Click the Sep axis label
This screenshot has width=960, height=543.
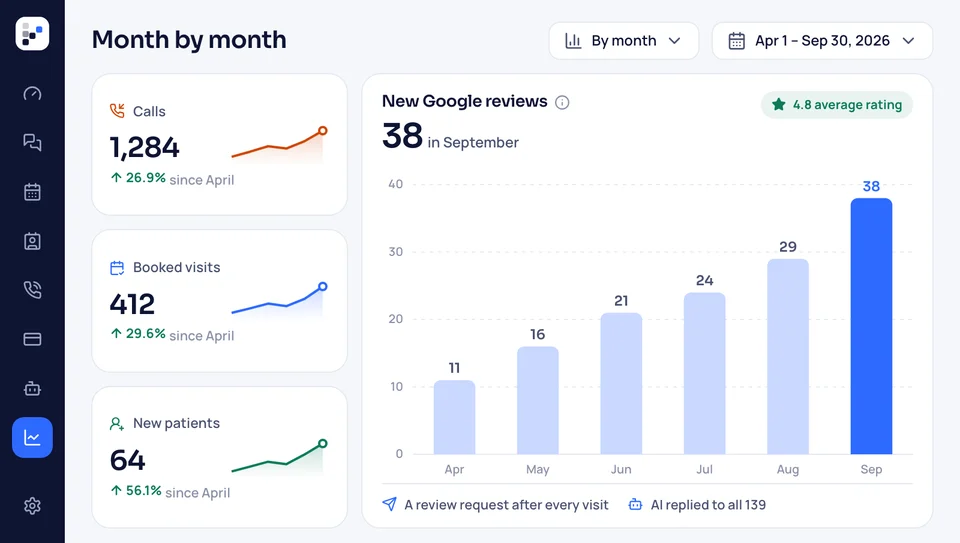(x=871, y=470)
